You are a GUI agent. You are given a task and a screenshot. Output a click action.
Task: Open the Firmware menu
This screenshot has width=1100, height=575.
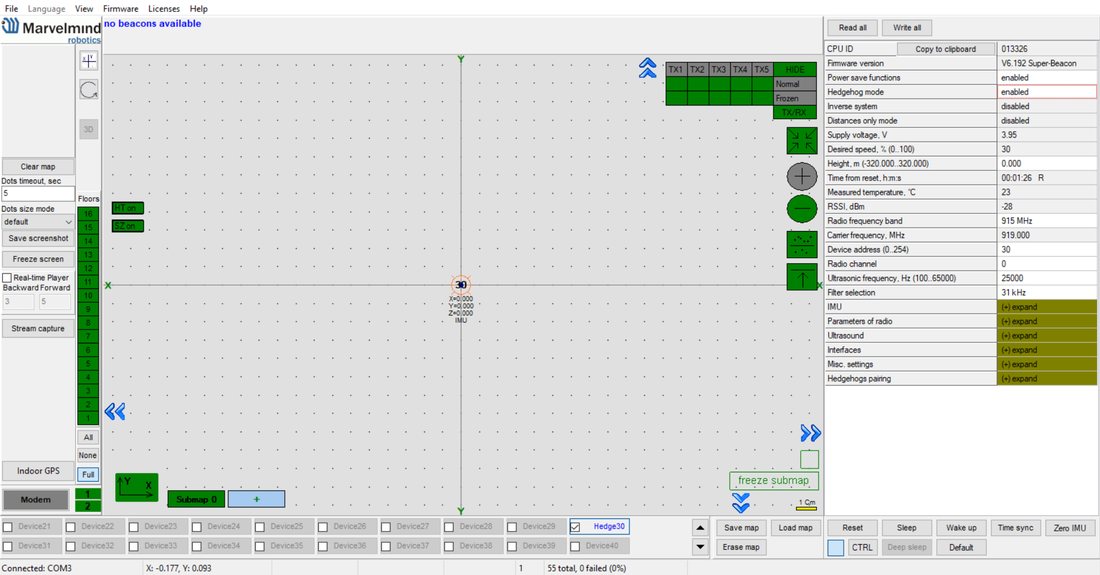121,8
